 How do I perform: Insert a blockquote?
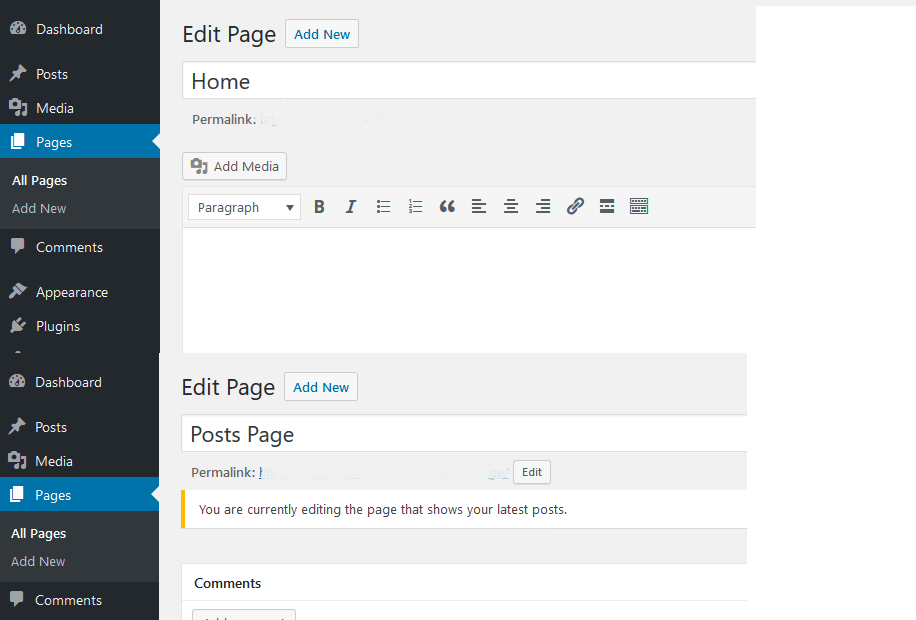447,206
